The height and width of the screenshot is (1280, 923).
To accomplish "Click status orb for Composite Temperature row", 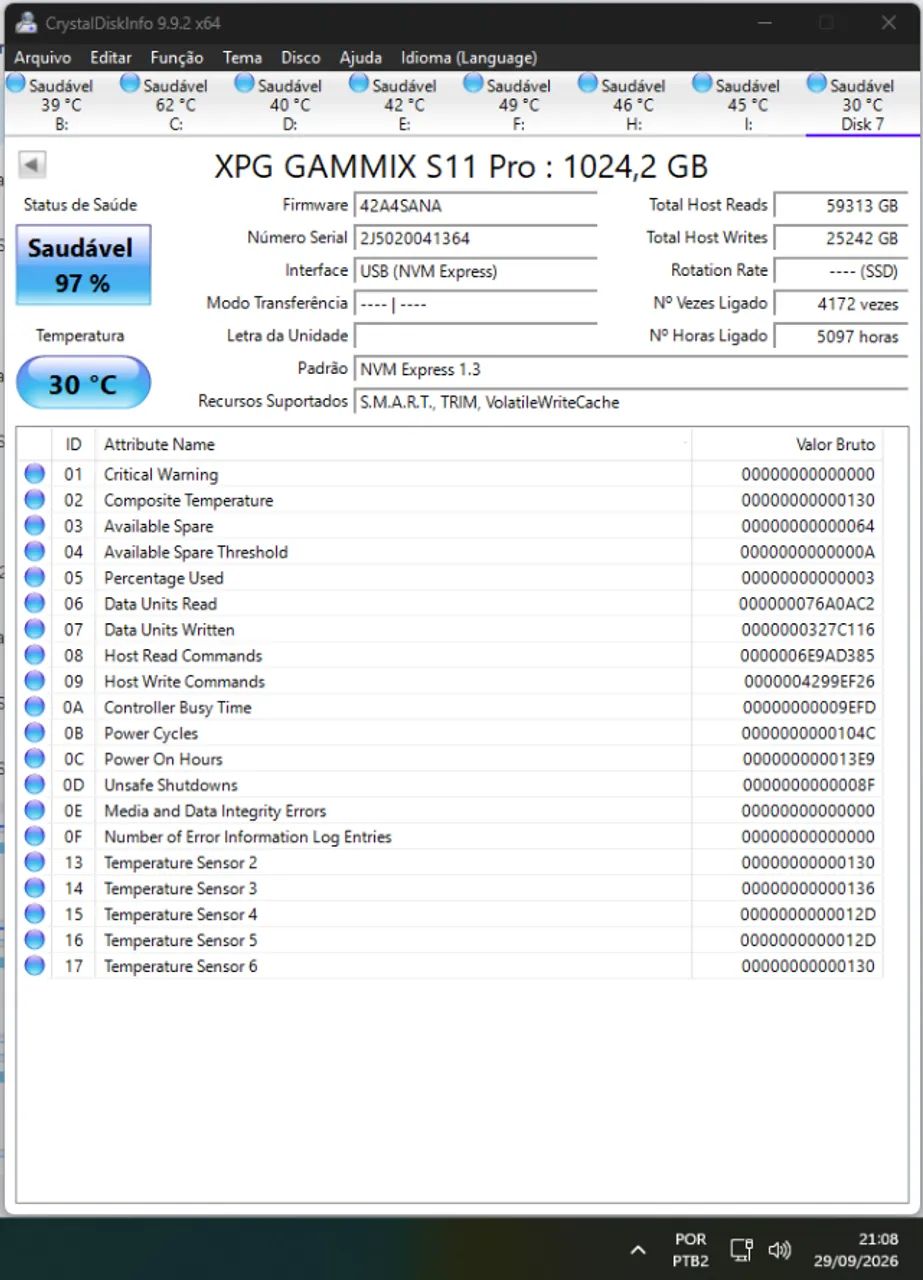I will click(35, 500).
